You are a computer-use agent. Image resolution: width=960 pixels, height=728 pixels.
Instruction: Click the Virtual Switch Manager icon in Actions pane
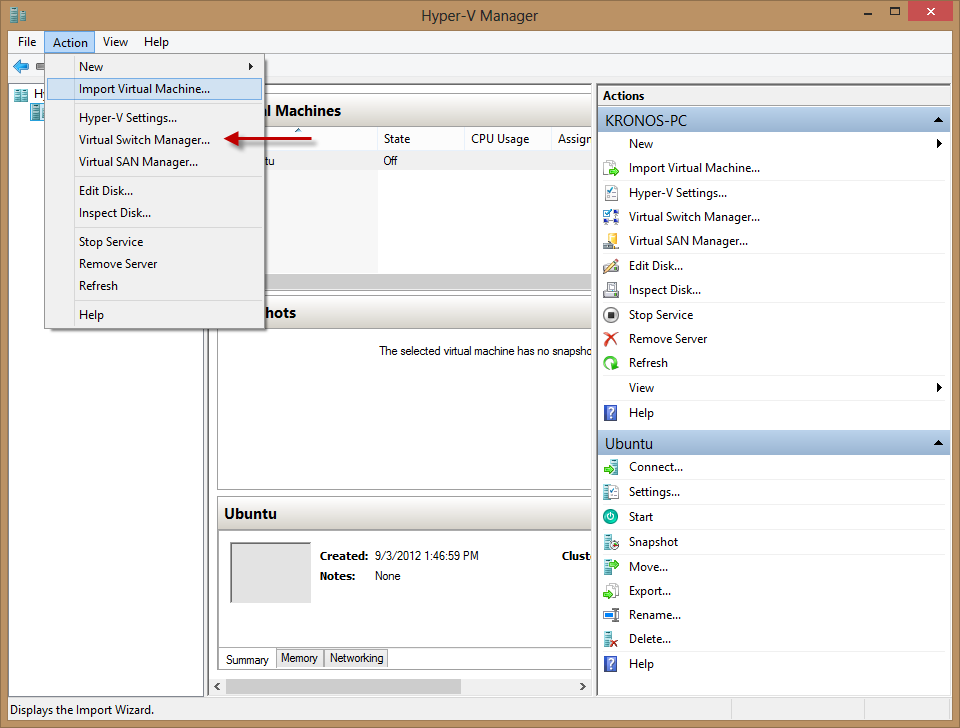tap(611, 217)
